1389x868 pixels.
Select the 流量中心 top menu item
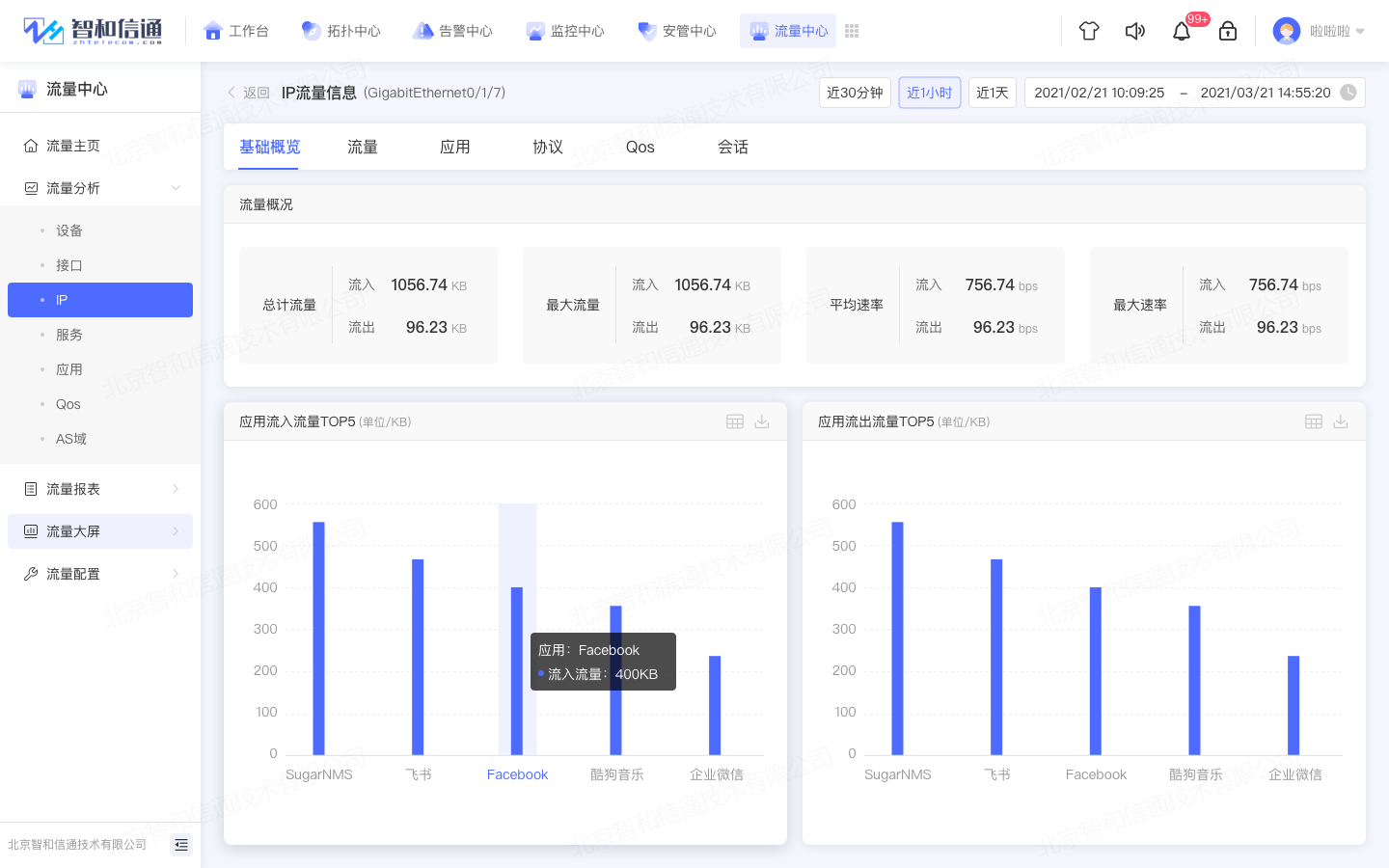[788, 31]
